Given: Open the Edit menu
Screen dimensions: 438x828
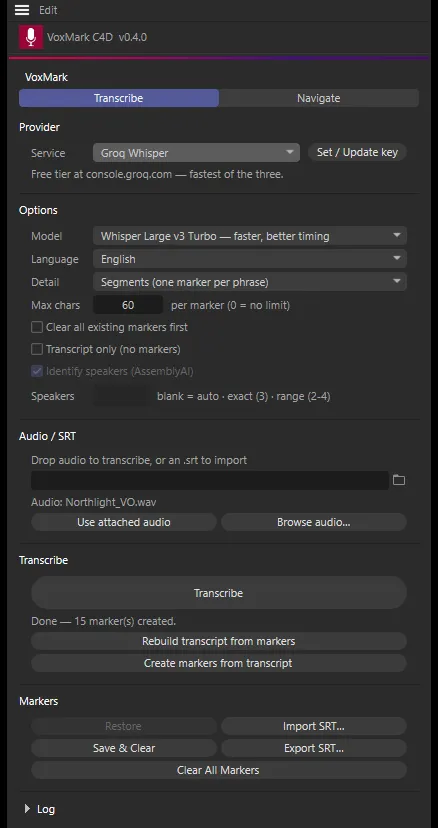Looking at the screenshot, I should [x=48, y=10].
